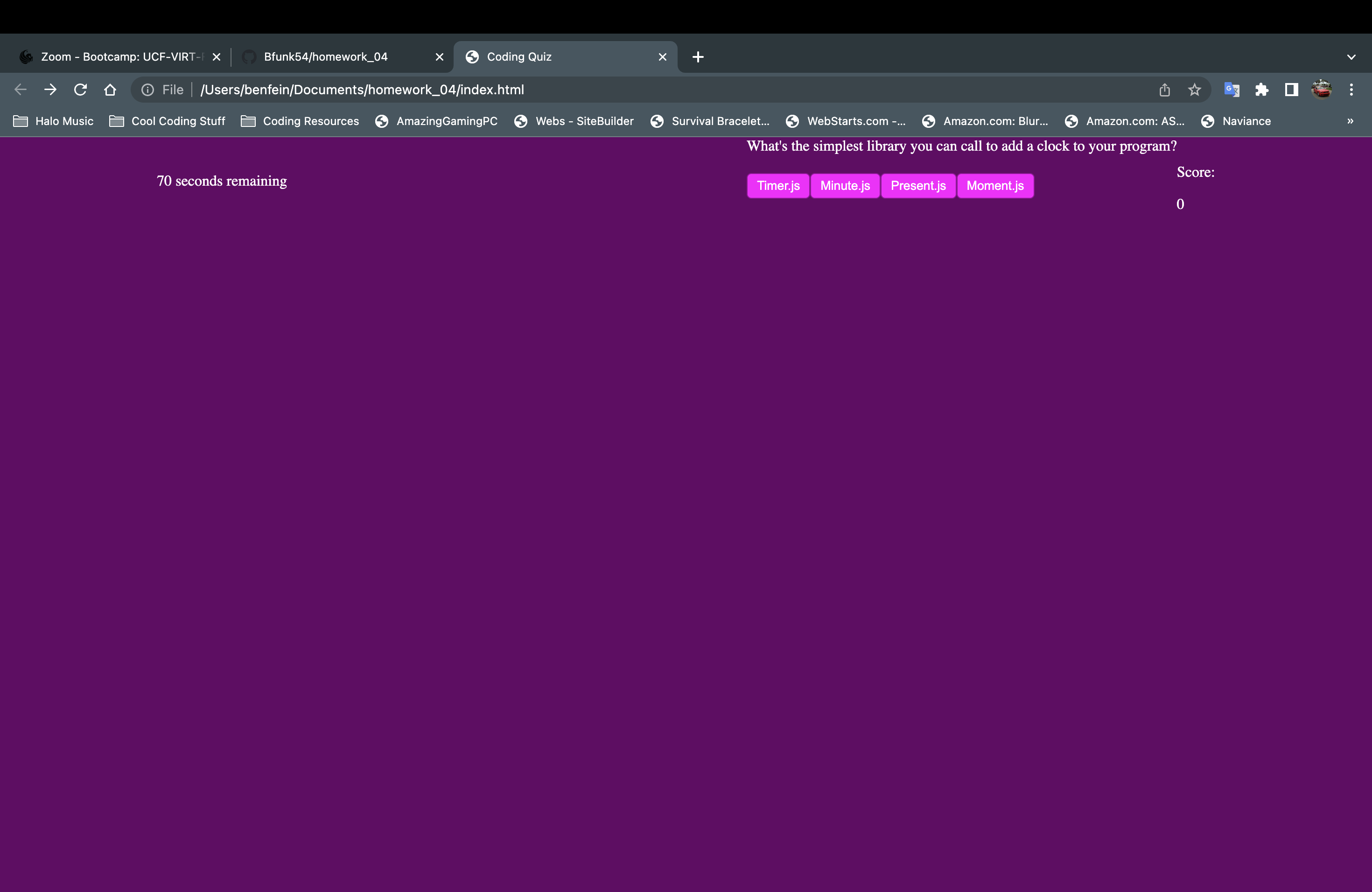Viewport: 1372px width, 892px height.
Task: Bookmark this page with the star icon
Action: point(1195,90)
